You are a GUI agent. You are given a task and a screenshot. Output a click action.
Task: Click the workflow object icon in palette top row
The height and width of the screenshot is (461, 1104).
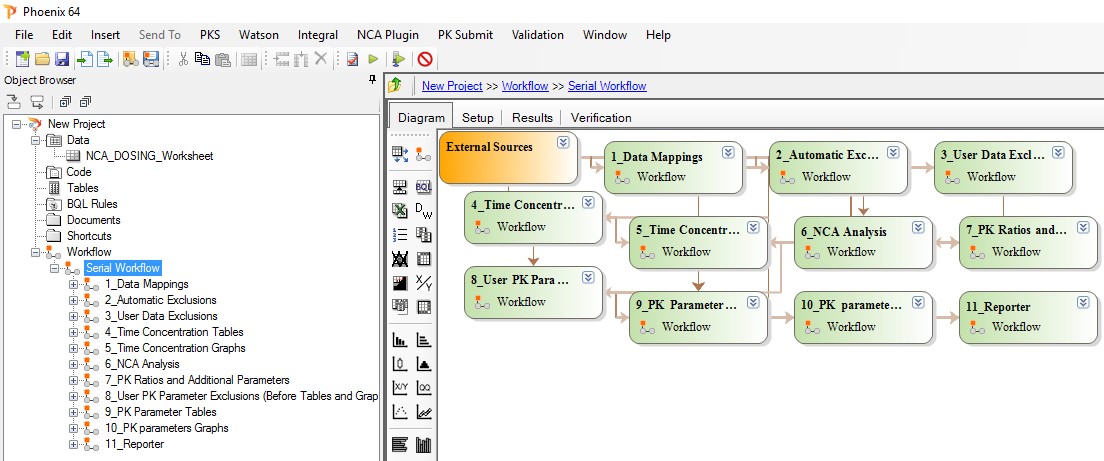tap(424, 154)
